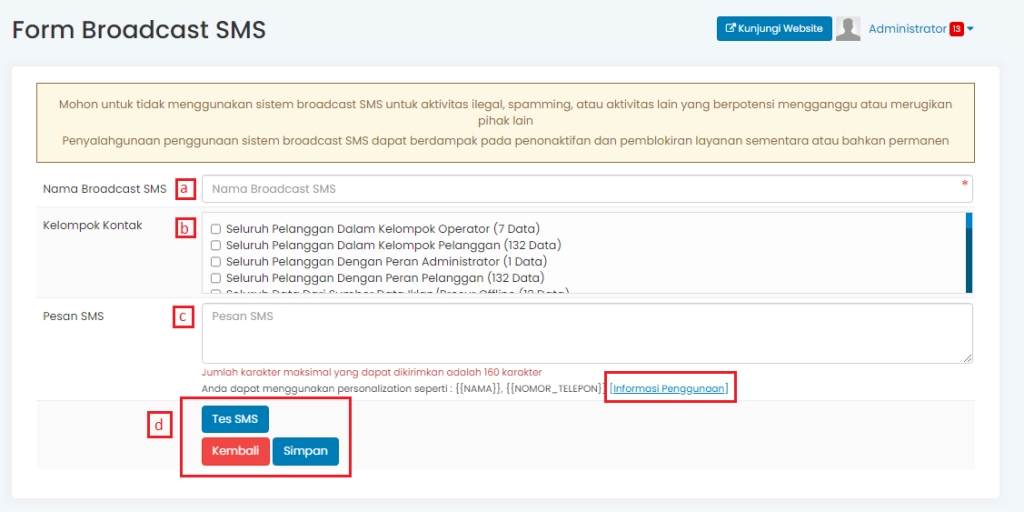Focus the Nama Broadcast SMS input field

pyautogui.click(x=586, y=189)
